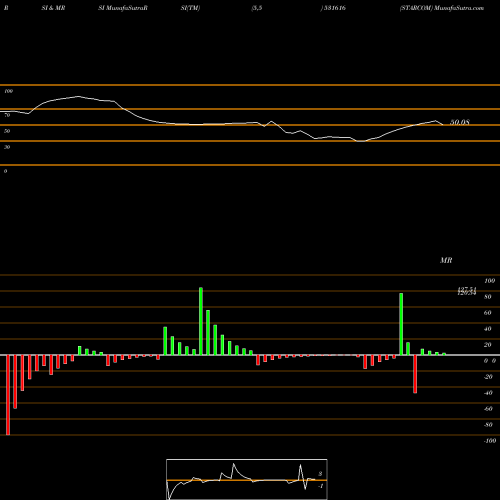Click the lone long red bar near right side

[x=415, y=374]
